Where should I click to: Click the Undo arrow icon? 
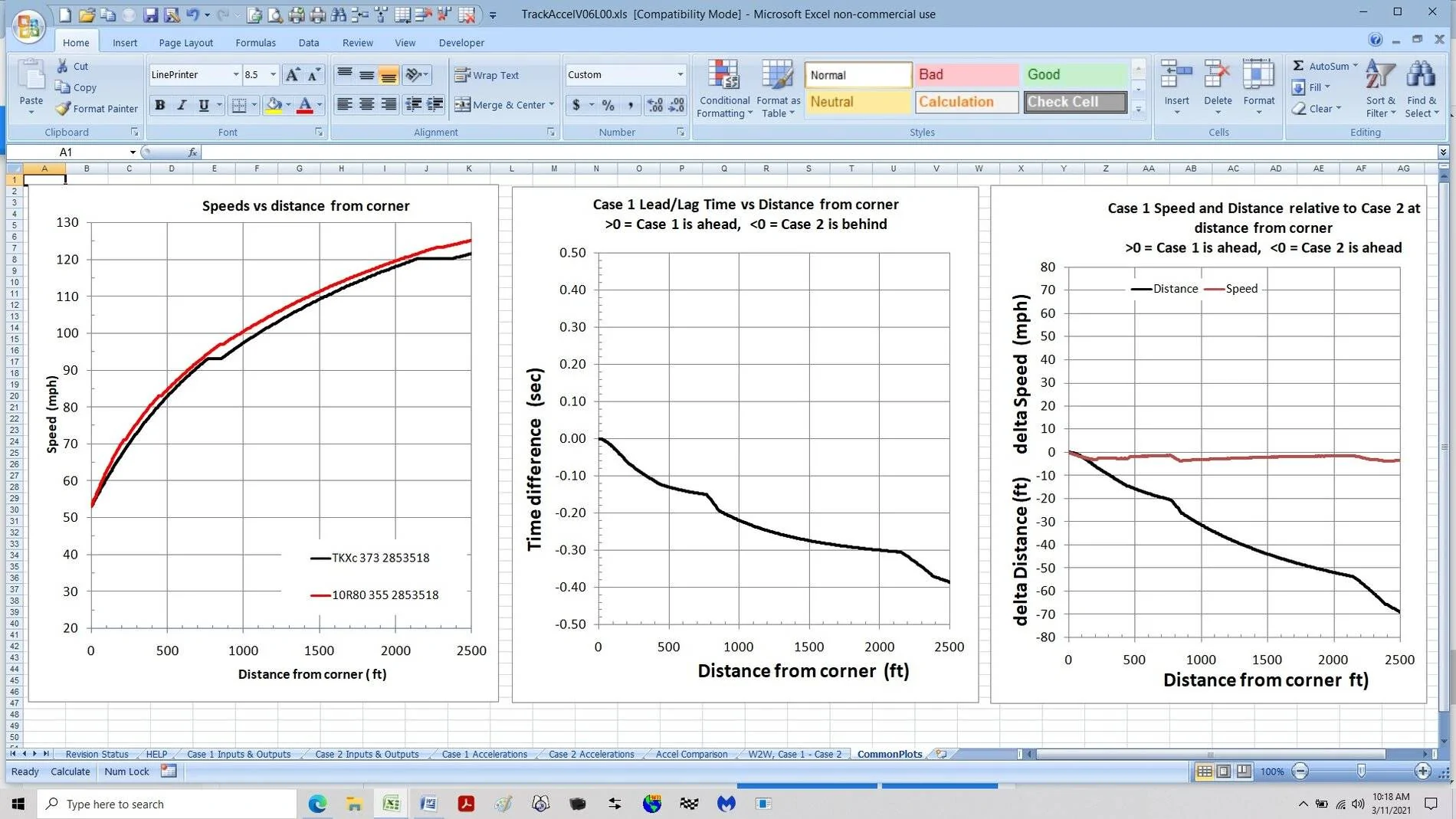(192, 15)
